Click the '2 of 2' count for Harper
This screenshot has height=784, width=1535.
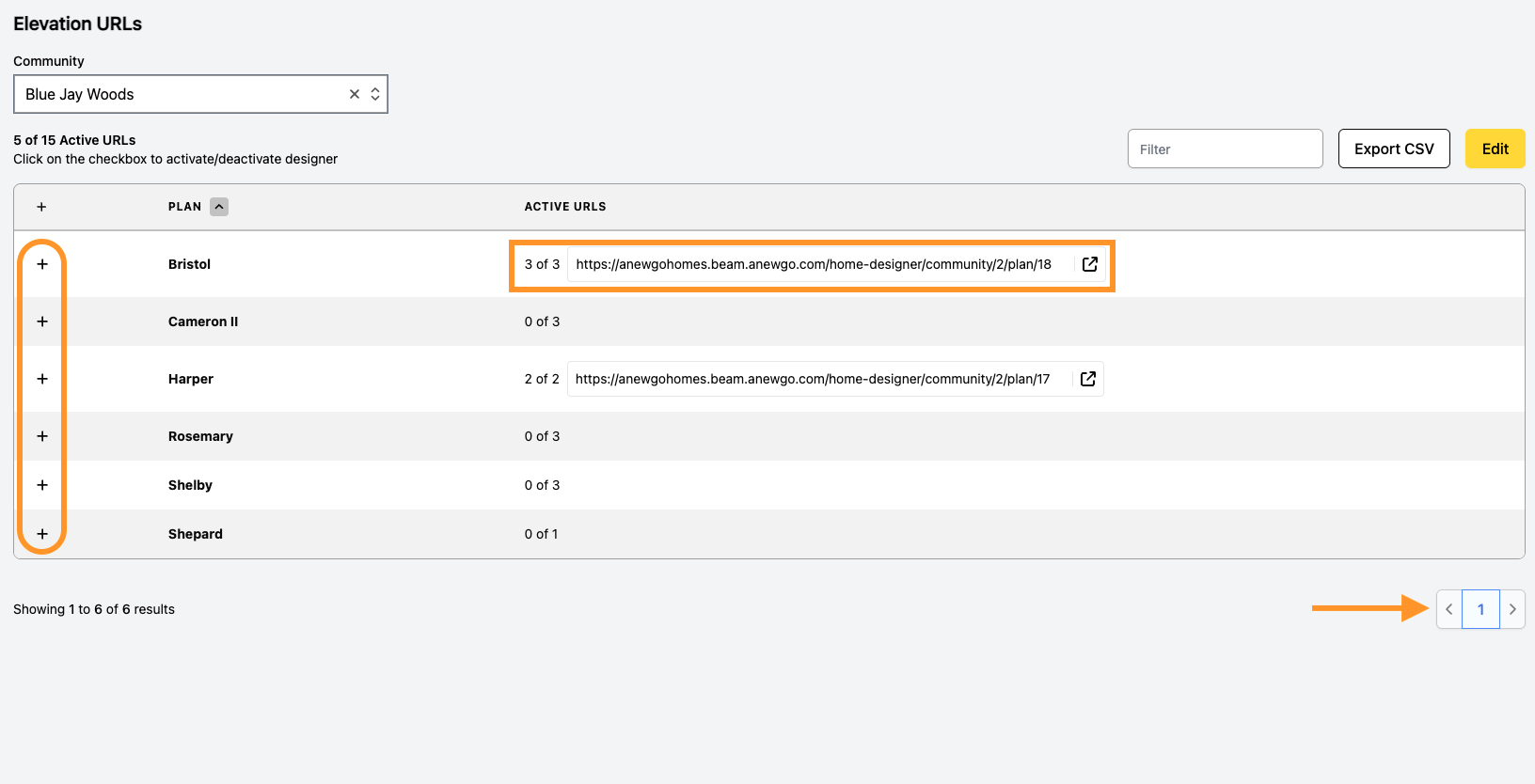[542, 379]
